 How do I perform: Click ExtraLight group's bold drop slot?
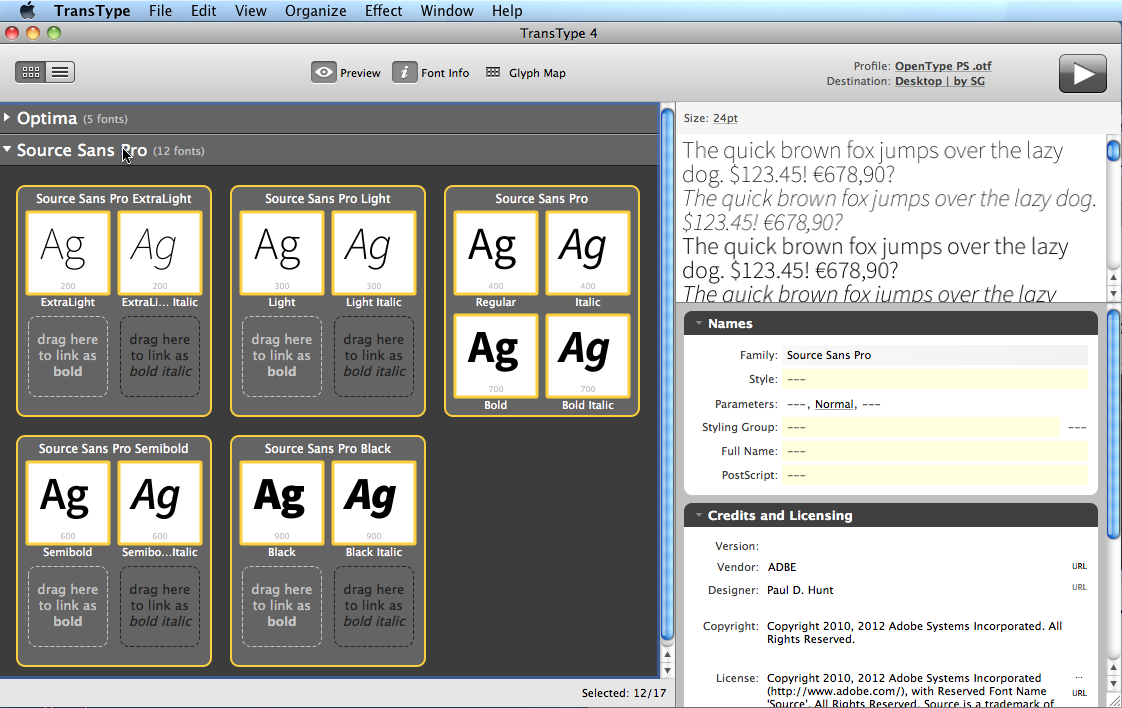point(68,356)
